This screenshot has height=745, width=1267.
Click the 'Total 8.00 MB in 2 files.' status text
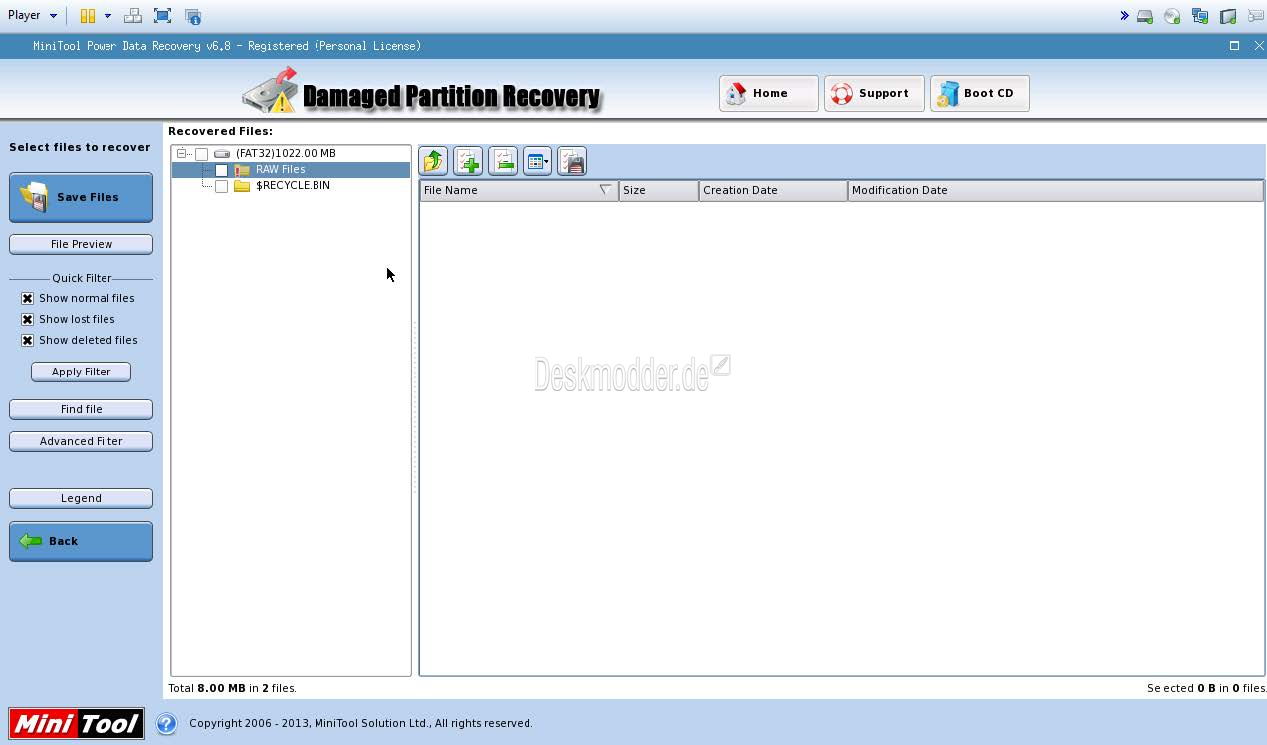[x=233, y=688]
